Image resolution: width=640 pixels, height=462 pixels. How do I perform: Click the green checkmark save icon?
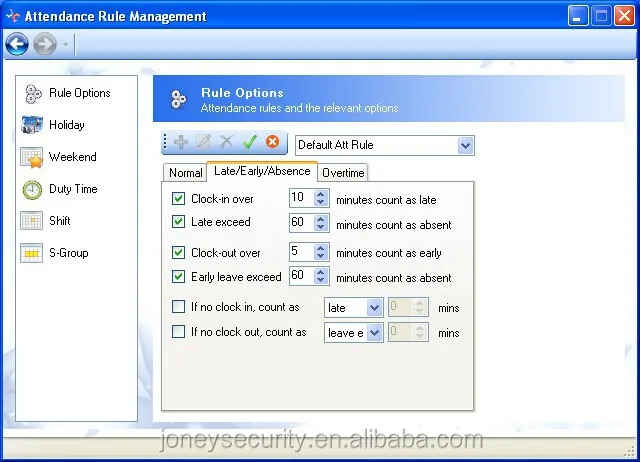coord(249,143)
